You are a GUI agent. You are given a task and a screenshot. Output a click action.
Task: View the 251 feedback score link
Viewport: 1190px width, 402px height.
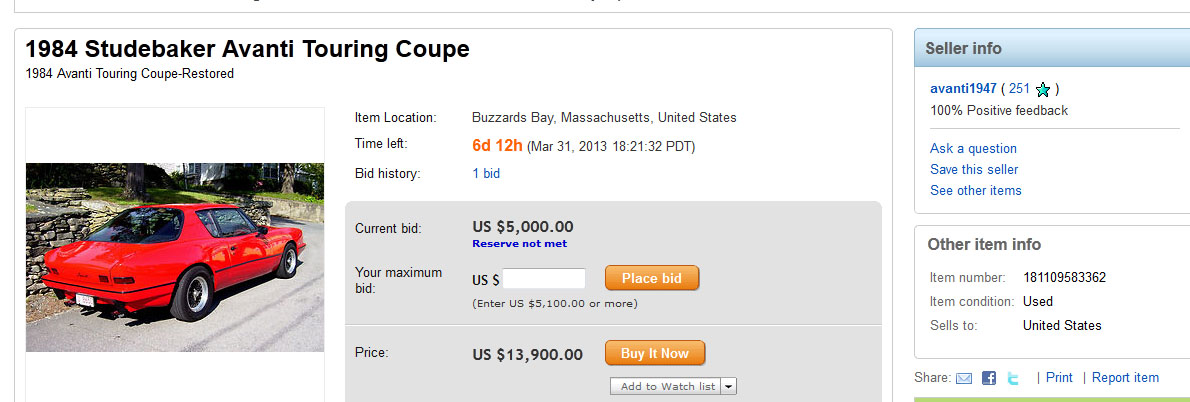pyautogui.click(x=1019, y=88)
